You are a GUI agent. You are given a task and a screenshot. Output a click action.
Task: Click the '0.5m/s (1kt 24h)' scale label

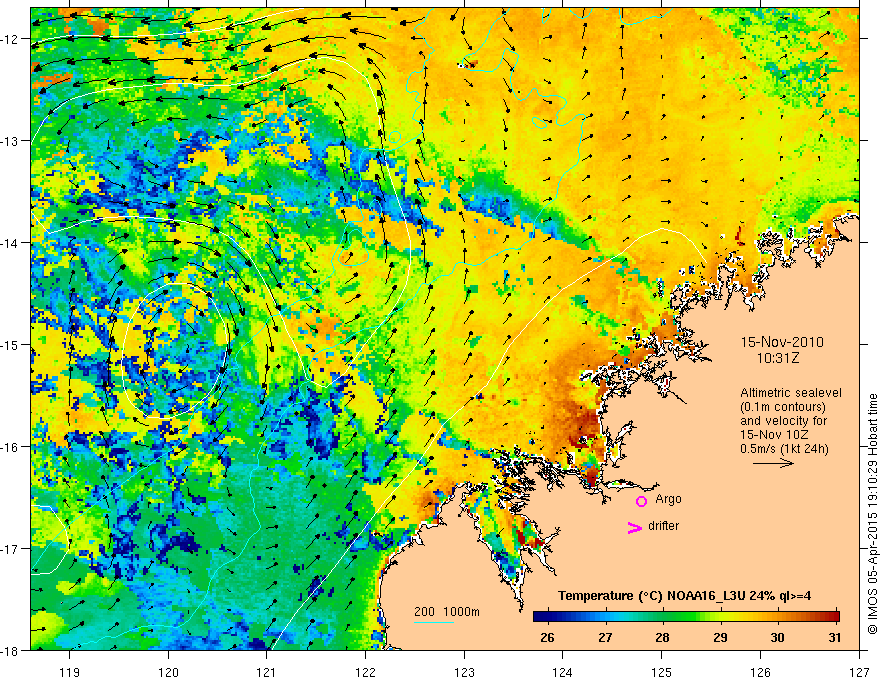tap(784, 449)
